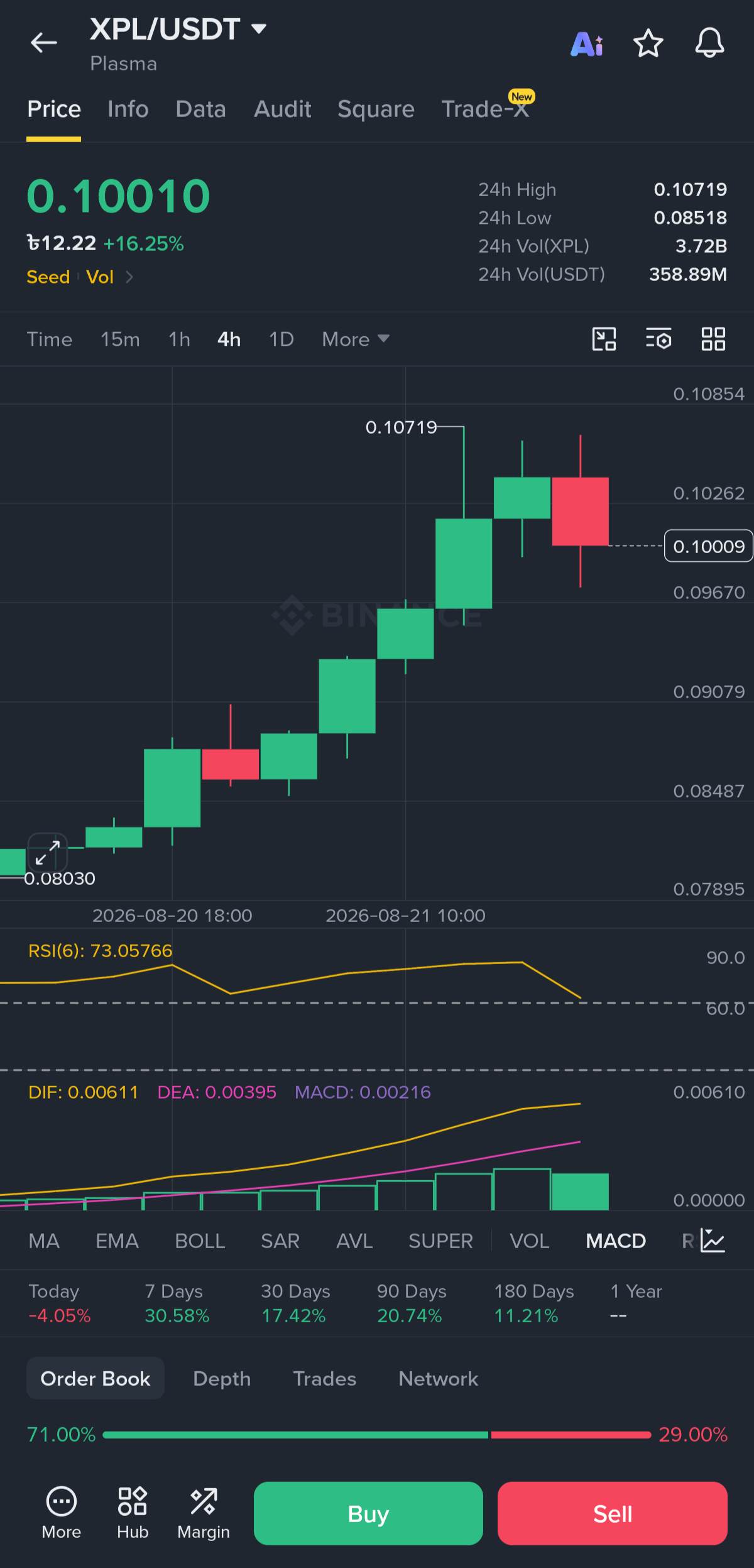Image resolution: width=754 pixels, height=1568 pixels.
Task: Open the Data tab
Action: click(x=200, y=109)
